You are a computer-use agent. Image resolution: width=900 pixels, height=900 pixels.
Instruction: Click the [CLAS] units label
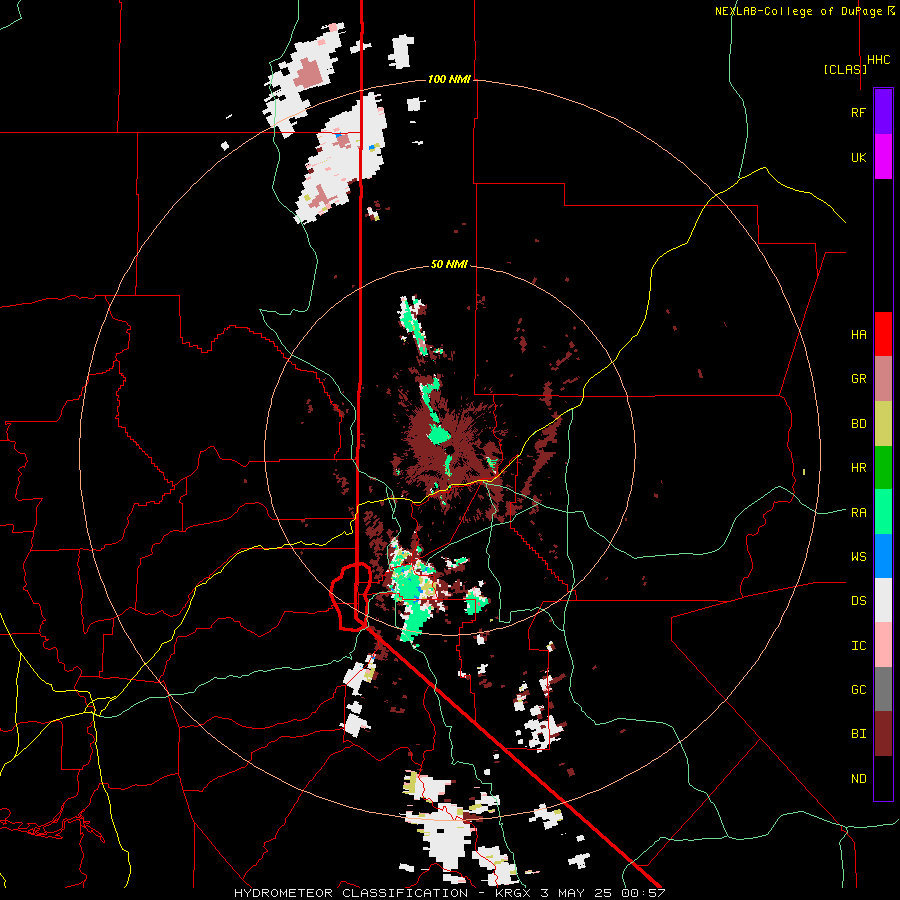pyautogui.click(x=845, y=69)
